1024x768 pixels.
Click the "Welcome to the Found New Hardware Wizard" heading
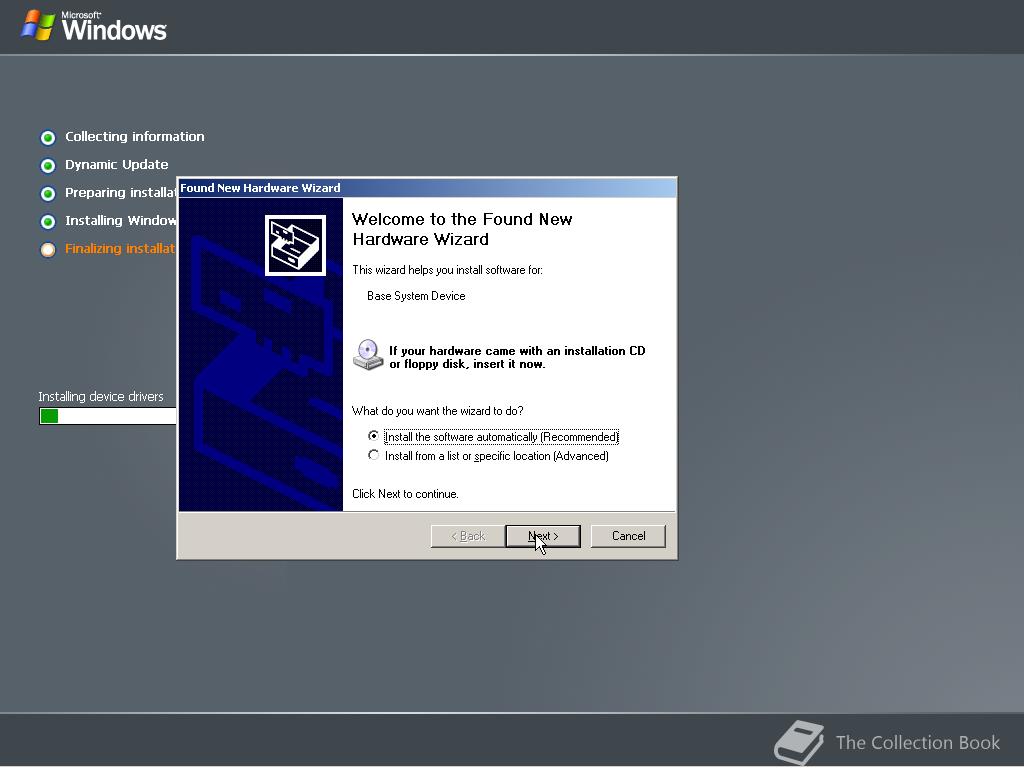tap(462, 229)
